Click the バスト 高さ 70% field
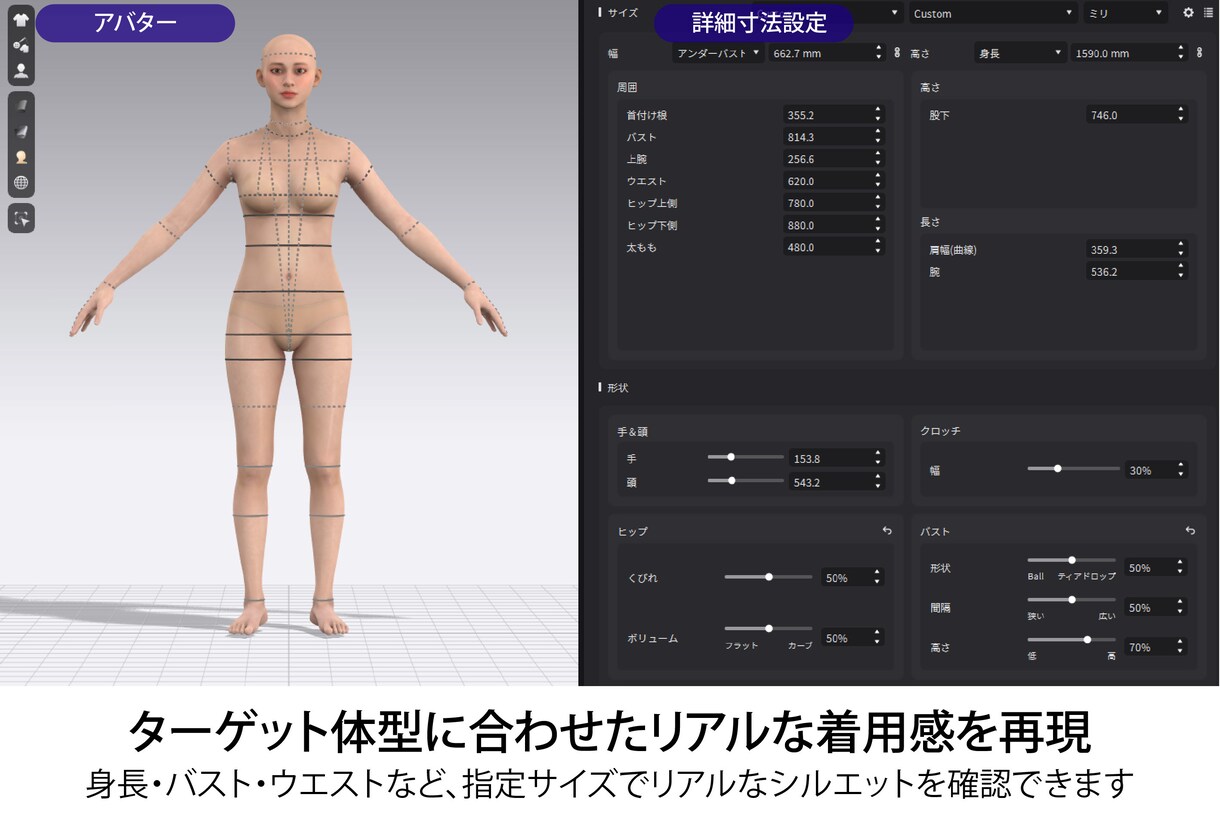Image resolution: width=1220 pixels, height=813 pixels. coord(1156,647)
